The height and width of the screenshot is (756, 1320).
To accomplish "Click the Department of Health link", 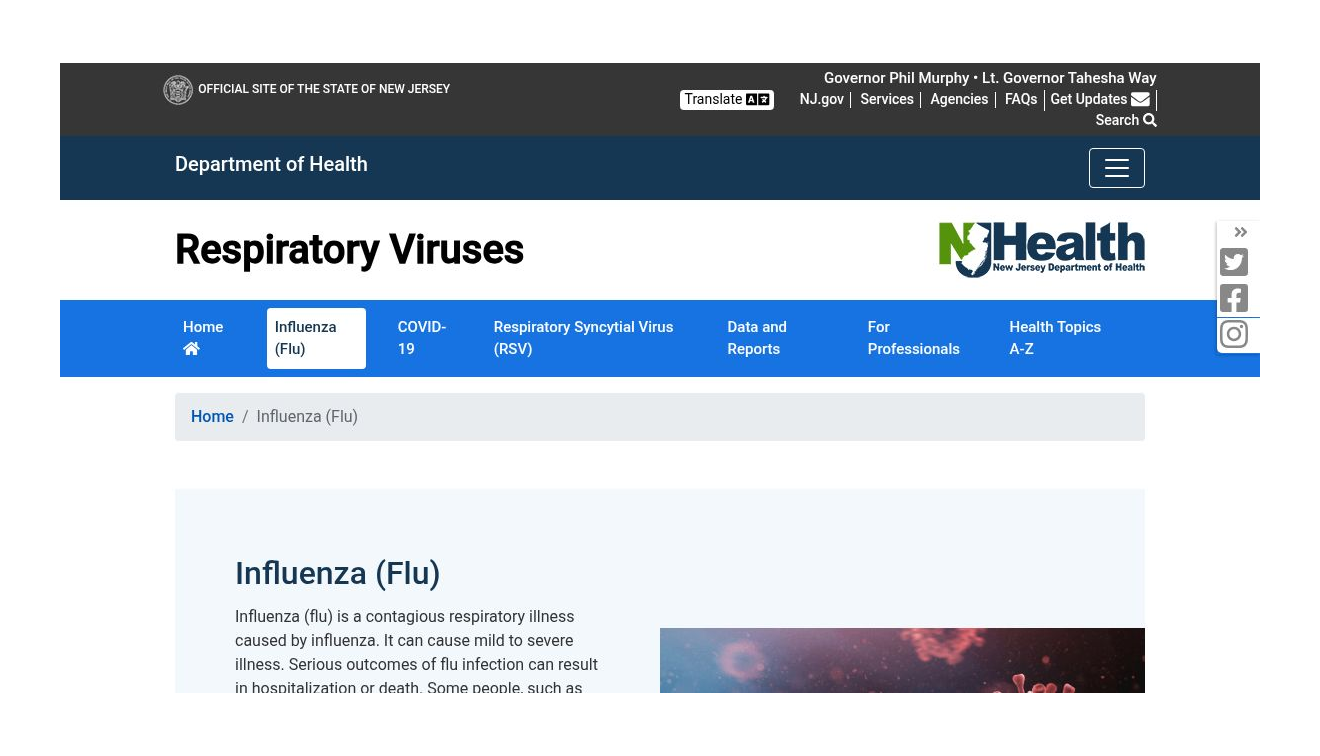I will [x=271, y=164].
